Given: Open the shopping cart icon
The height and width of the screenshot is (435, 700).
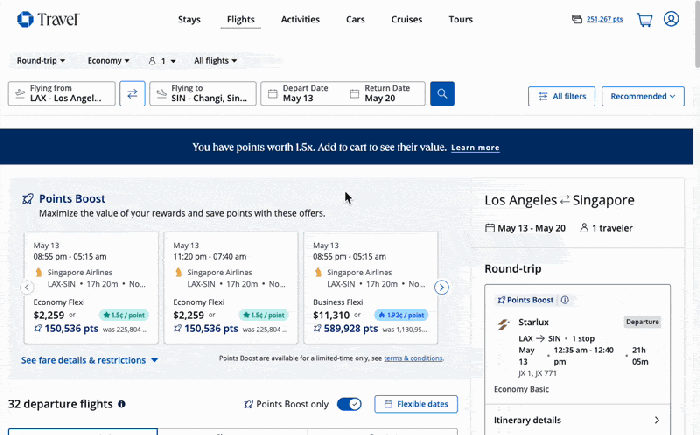Looking at the screenshot, I should [644, 20].
